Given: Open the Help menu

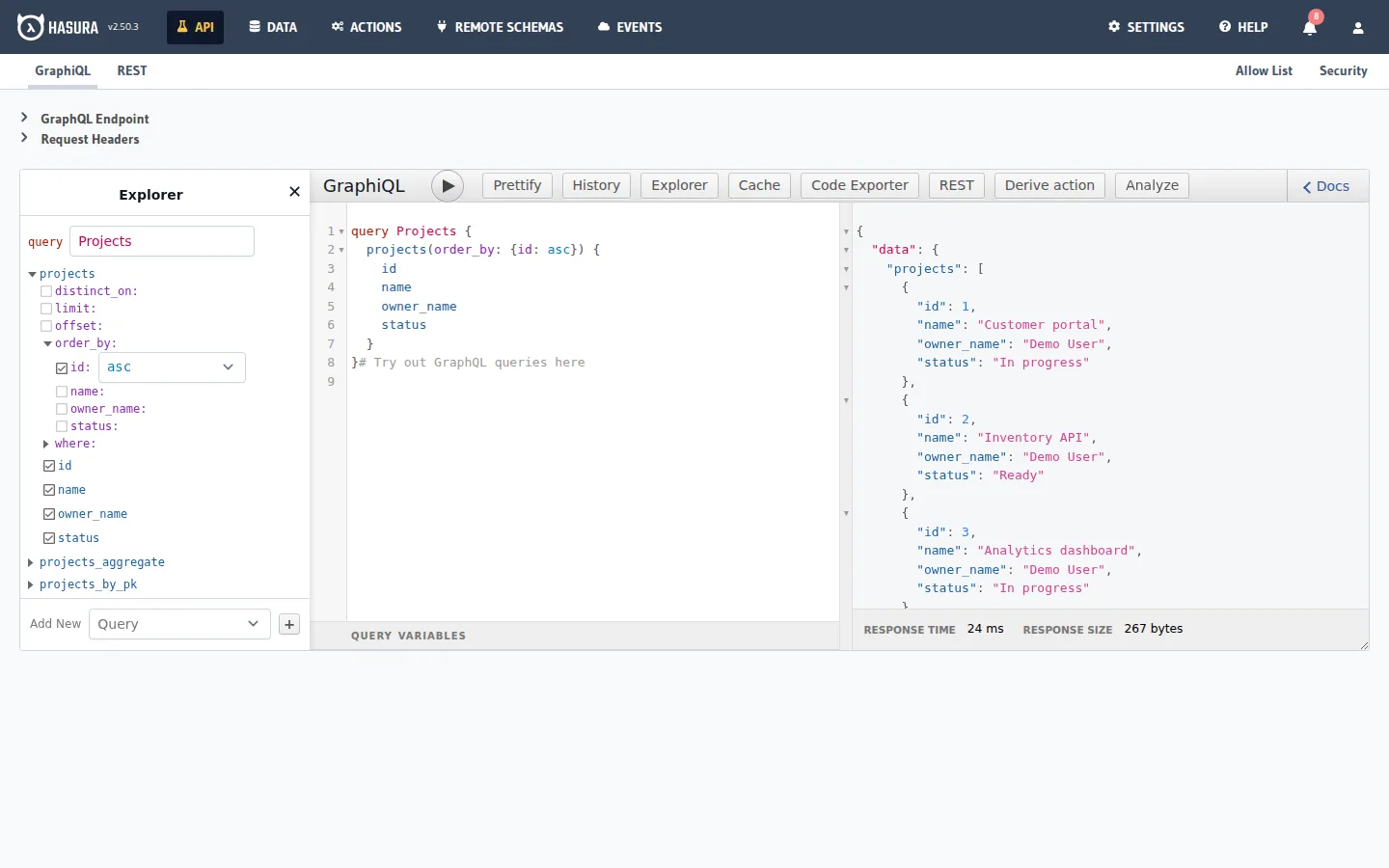Looking at the screenshot, I should click(1243, 27).
